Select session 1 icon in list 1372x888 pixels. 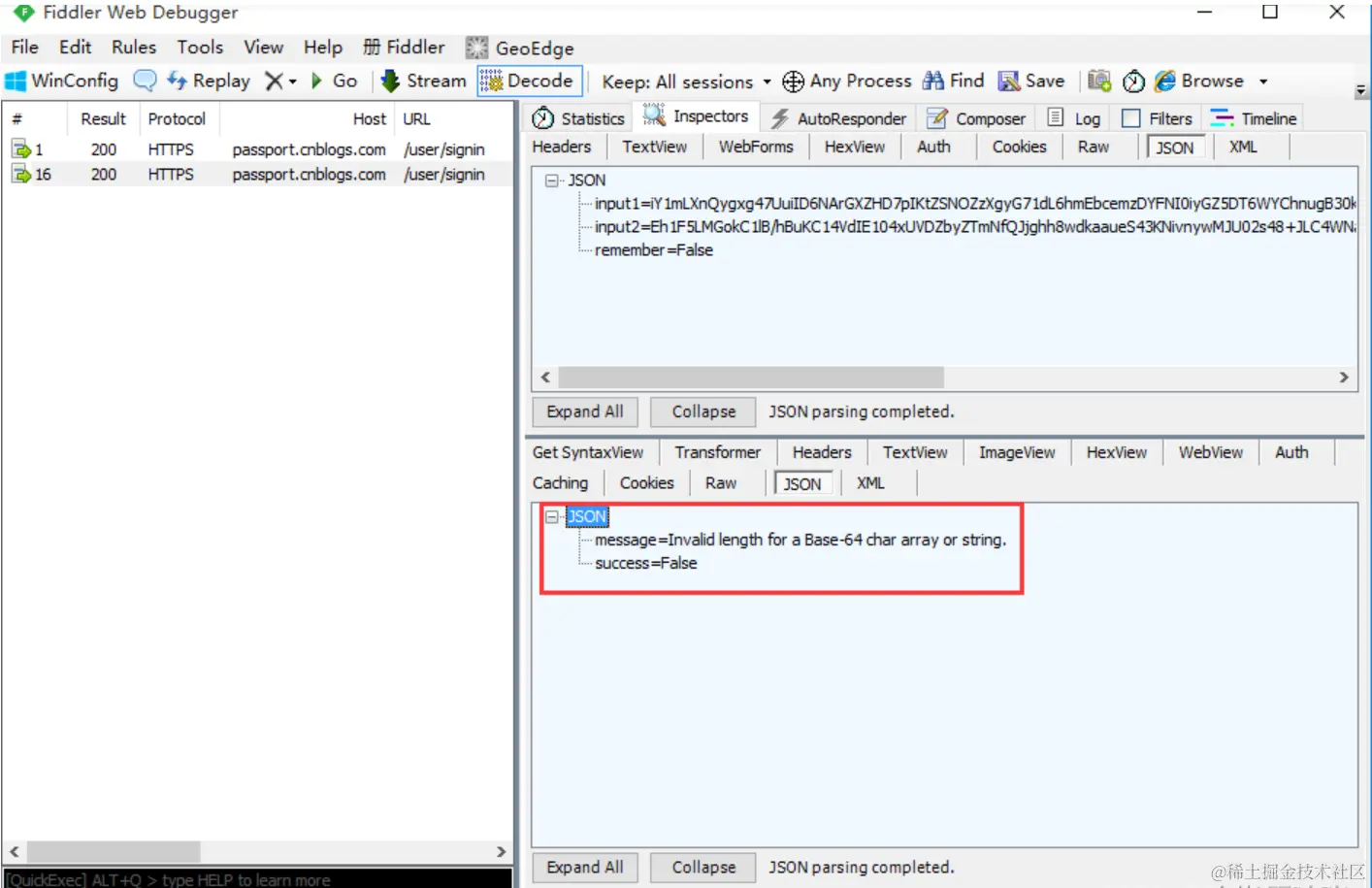click(x=21, y=149)
